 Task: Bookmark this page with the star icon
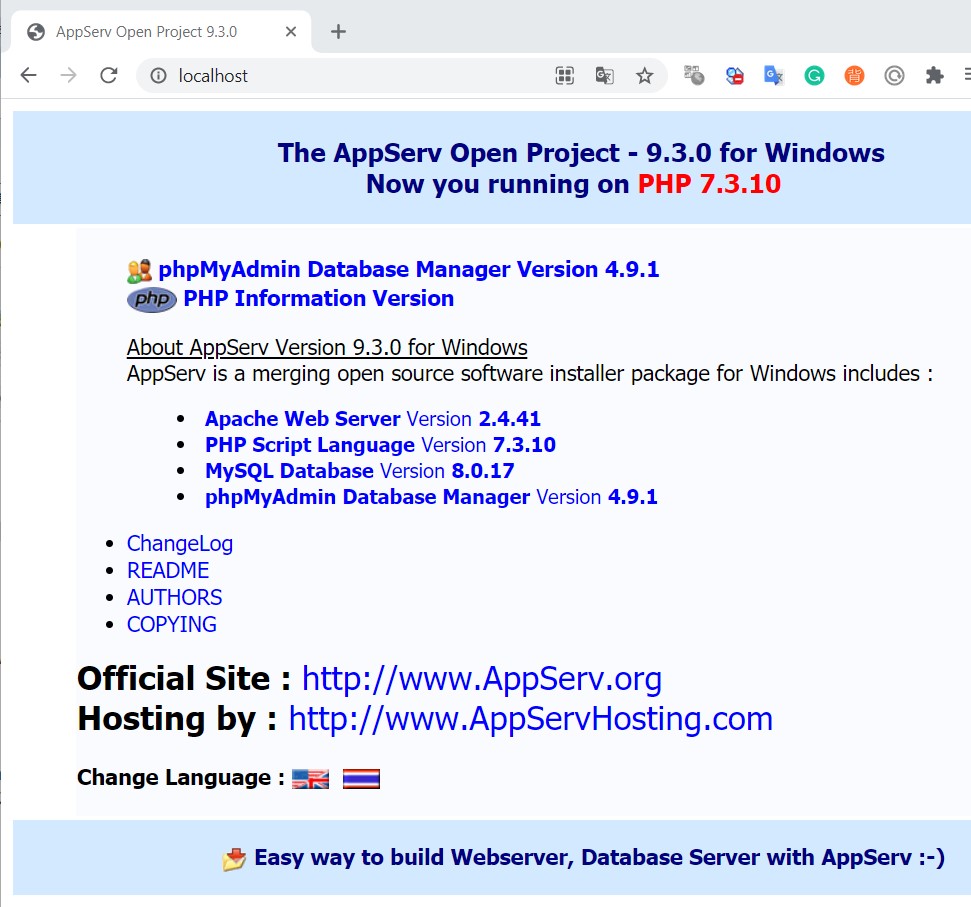(x=645, y=76)
